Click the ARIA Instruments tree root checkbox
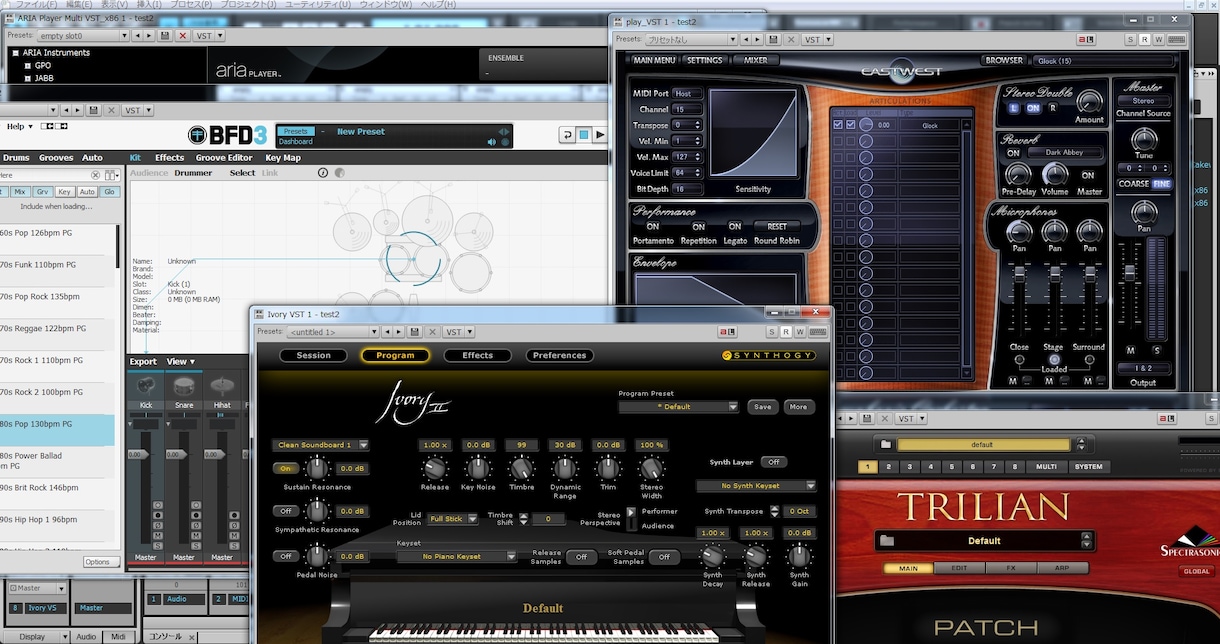1220x644 pixels. tap(16, 53)
